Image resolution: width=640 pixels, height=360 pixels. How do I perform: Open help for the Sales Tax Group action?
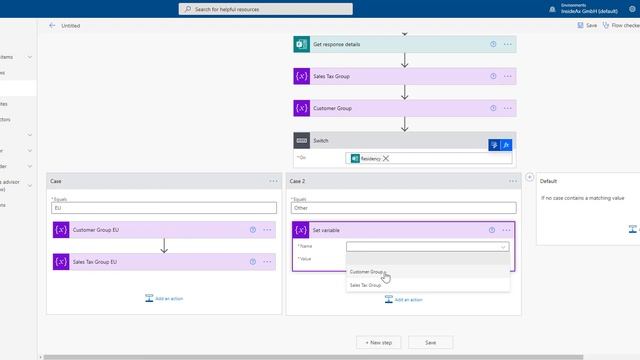(493, 76)
